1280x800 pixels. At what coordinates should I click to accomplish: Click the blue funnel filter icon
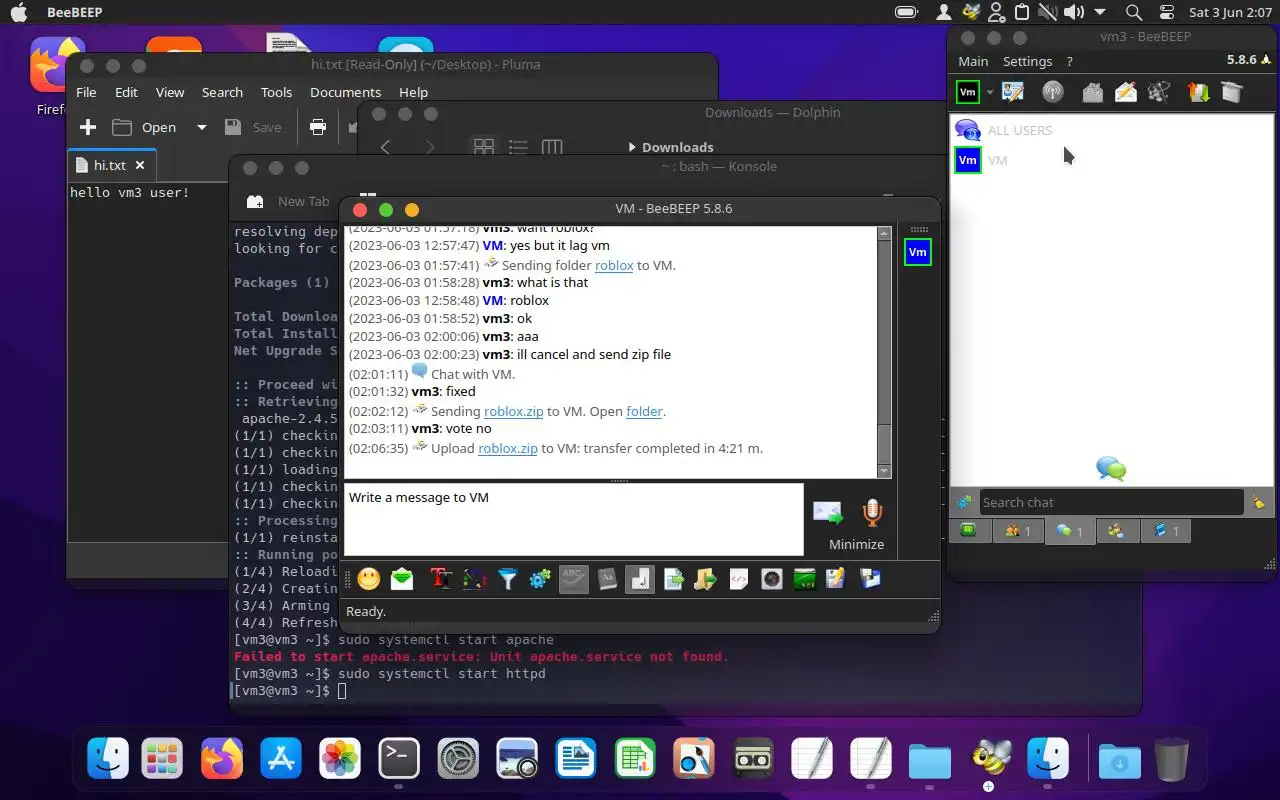[508, 579]
